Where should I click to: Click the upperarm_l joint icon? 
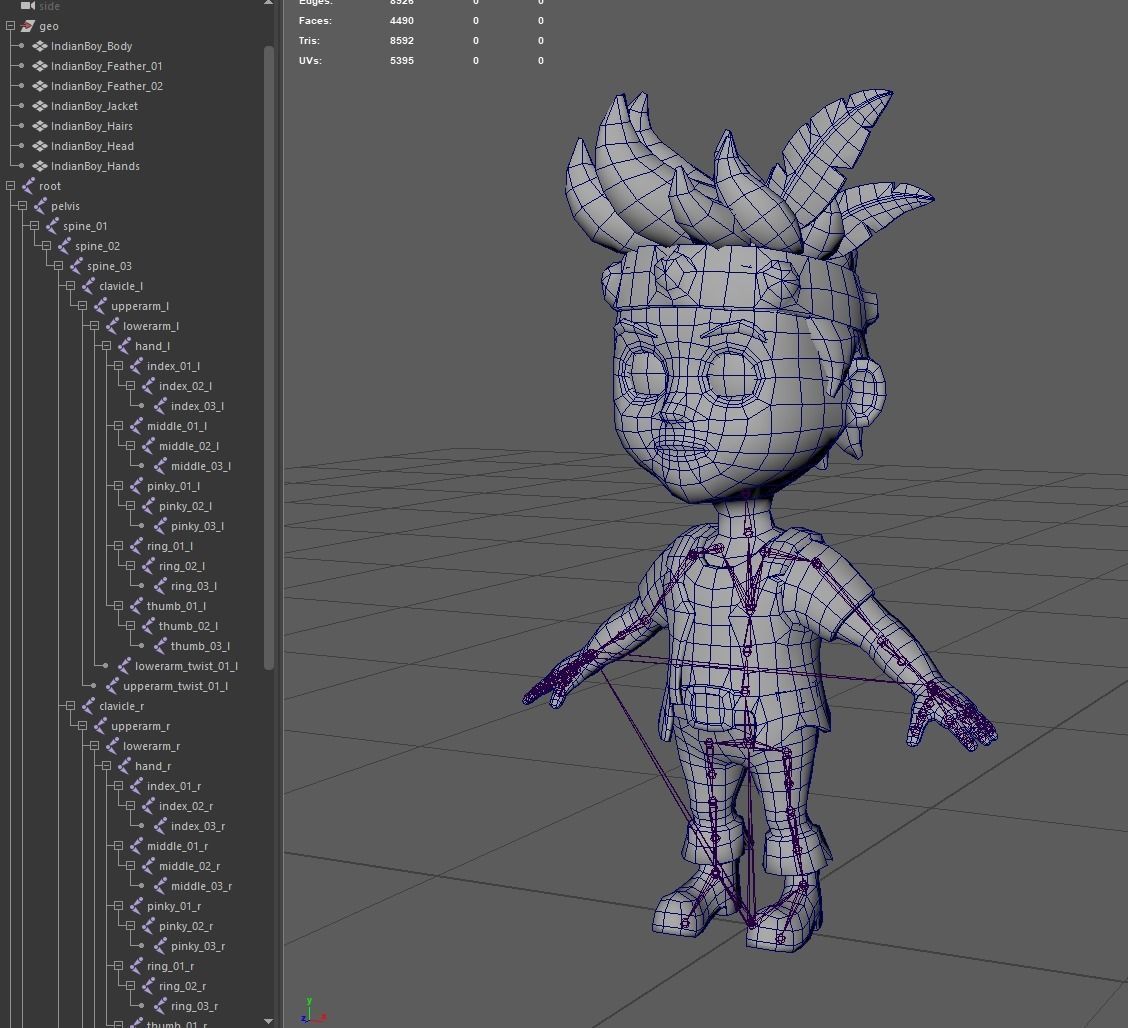pyautogui.click(x=100, y=306)
